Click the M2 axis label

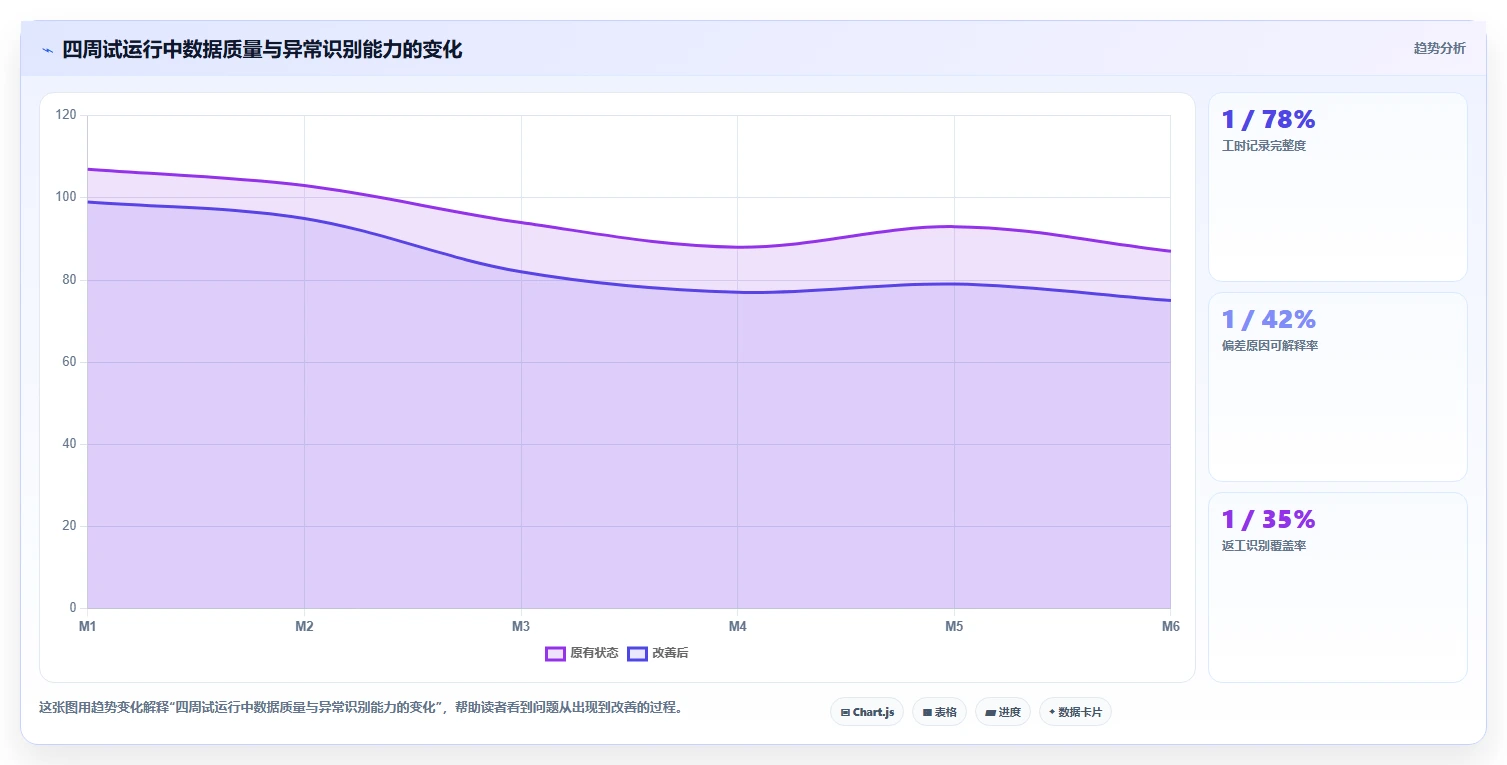(x=304, y=627)
